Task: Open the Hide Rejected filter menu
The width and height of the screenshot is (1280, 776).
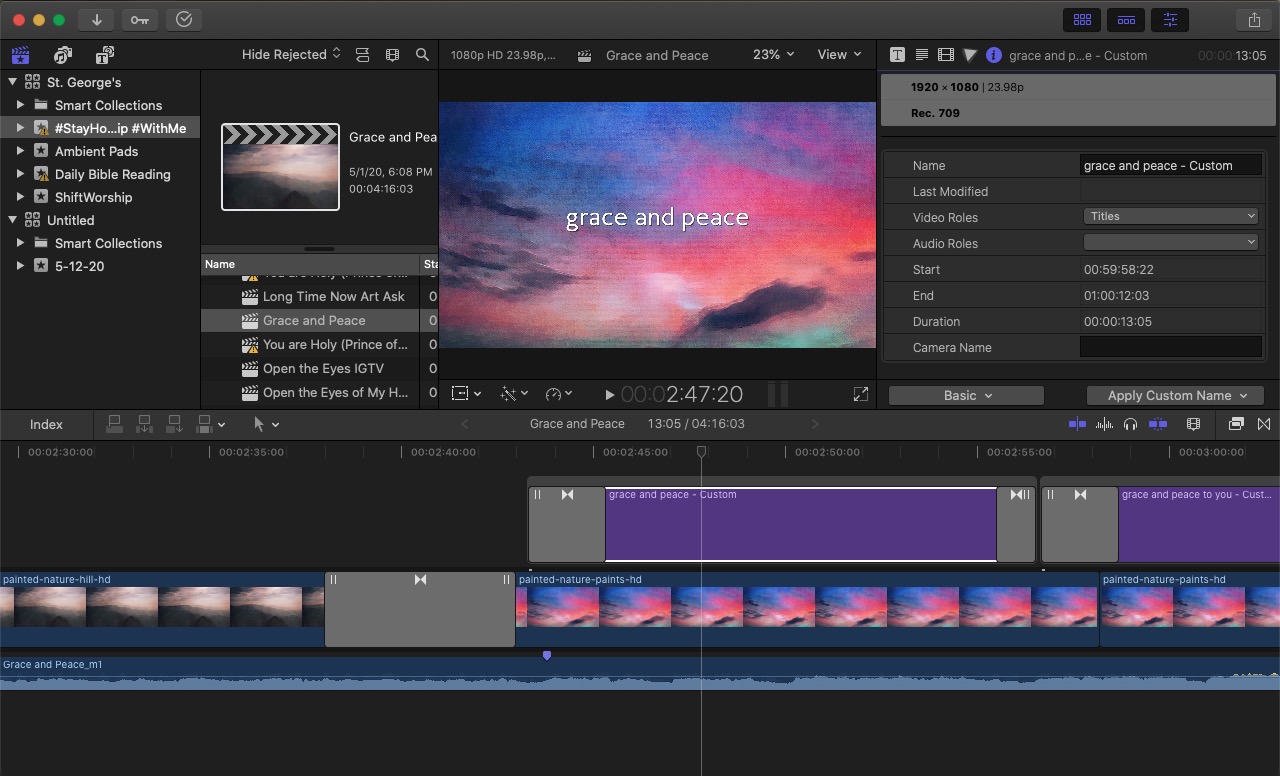Action: click(x=290, y=54)
